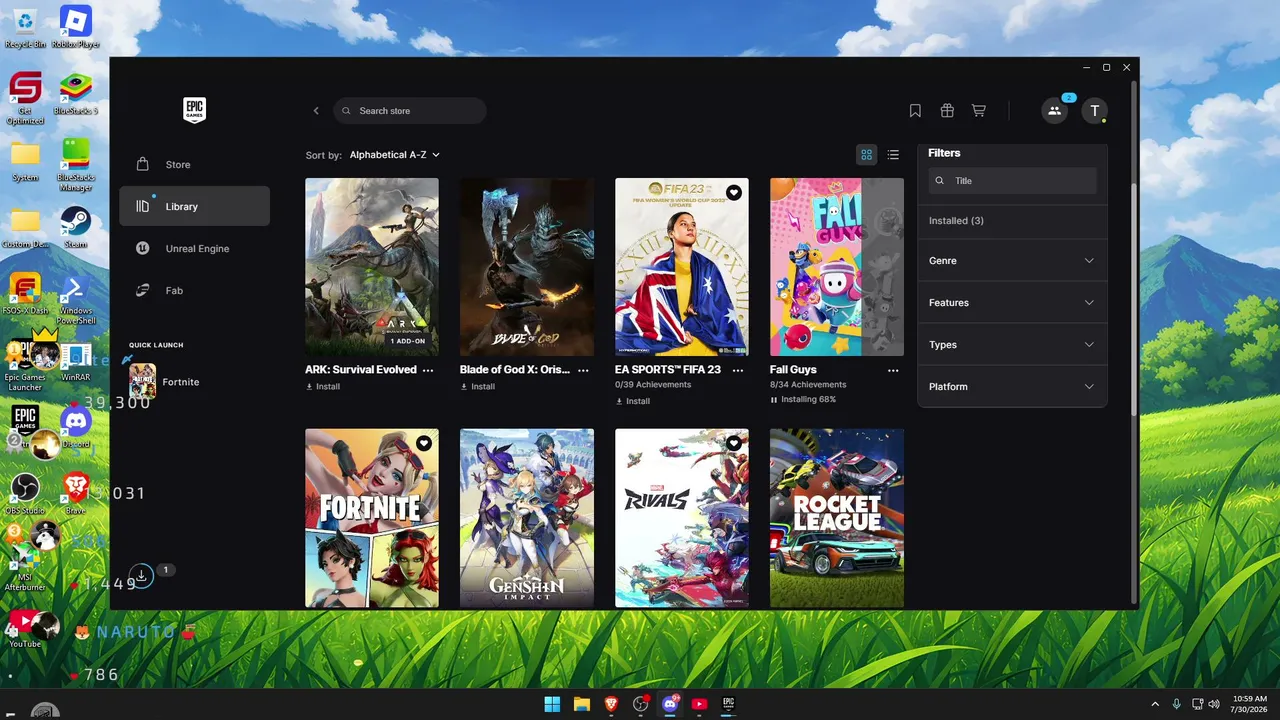Open the wishlist bookmark icon
This screenshot has width=1280, height=720.
[x=915, y=111]
